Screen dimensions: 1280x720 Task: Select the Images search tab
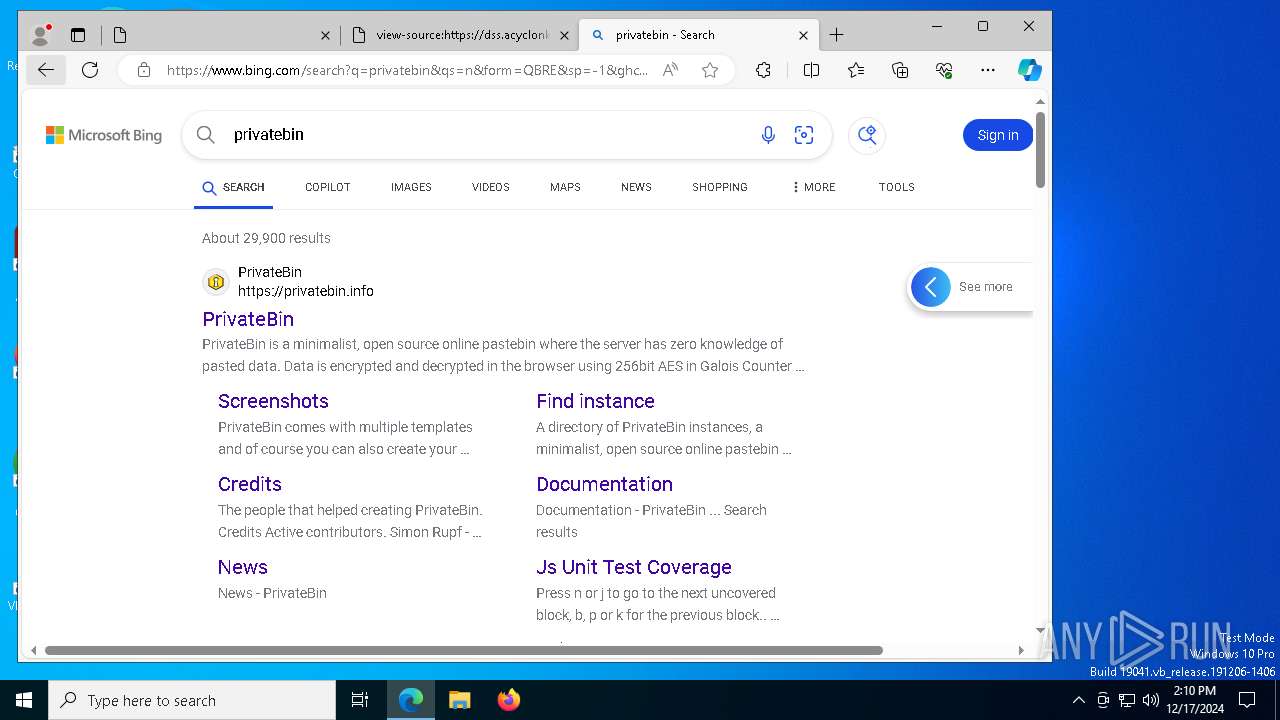pos(411,187)
